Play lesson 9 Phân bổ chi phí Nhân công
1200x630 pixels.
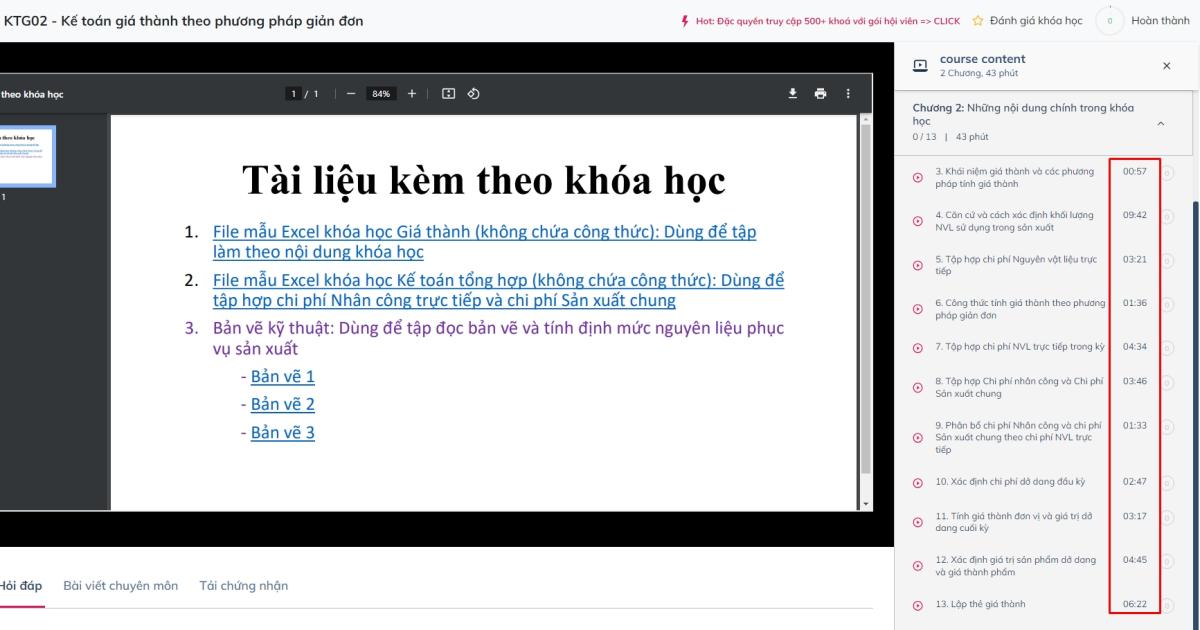(x=918, y=438)
